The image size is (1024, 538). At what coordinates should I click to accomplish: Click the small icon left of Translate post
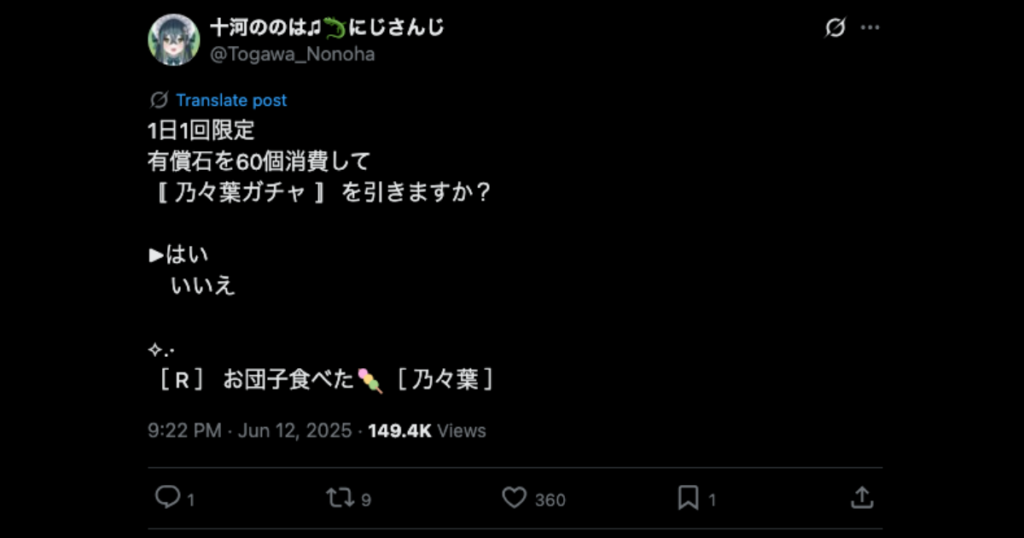(x=158, y=100)
